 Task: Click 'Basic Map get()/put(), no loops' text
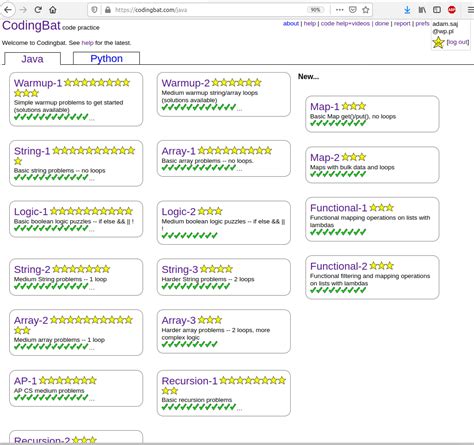pos(353,116)
